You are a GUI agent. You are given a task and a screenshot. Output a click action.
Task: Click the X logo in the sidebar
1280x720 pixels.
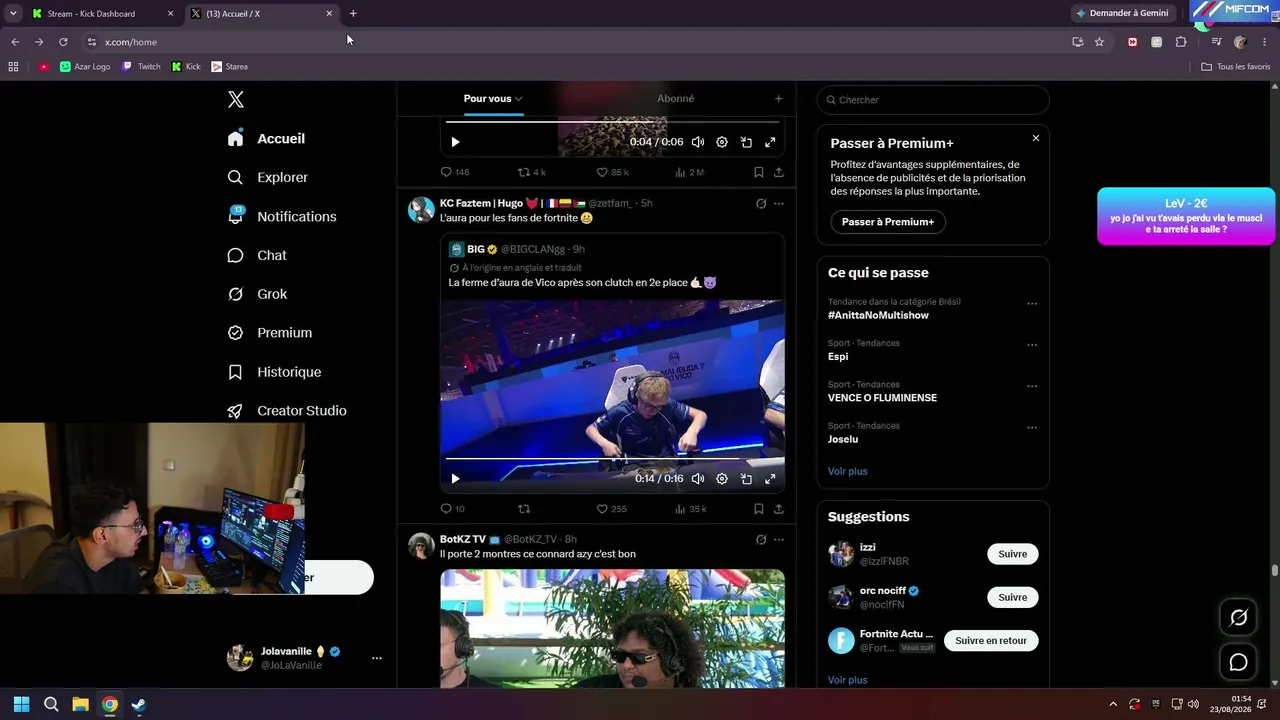tap(236, 99)
